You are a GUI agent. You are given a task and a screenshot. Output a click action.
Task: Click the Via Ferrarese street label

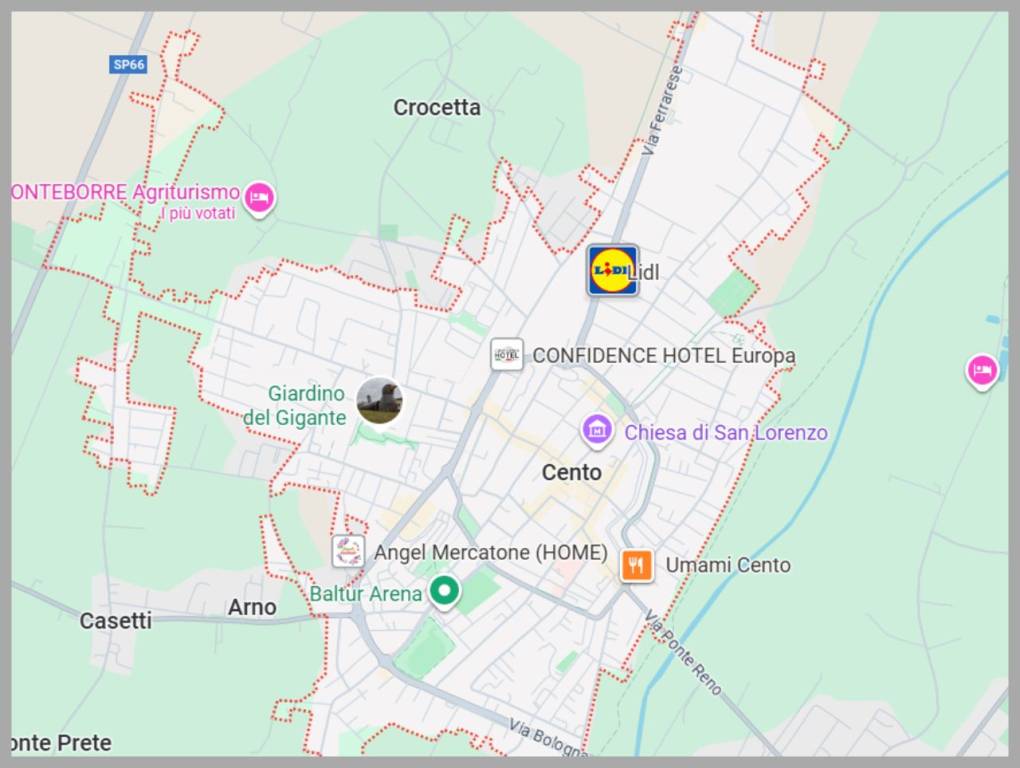click(661, 109)
